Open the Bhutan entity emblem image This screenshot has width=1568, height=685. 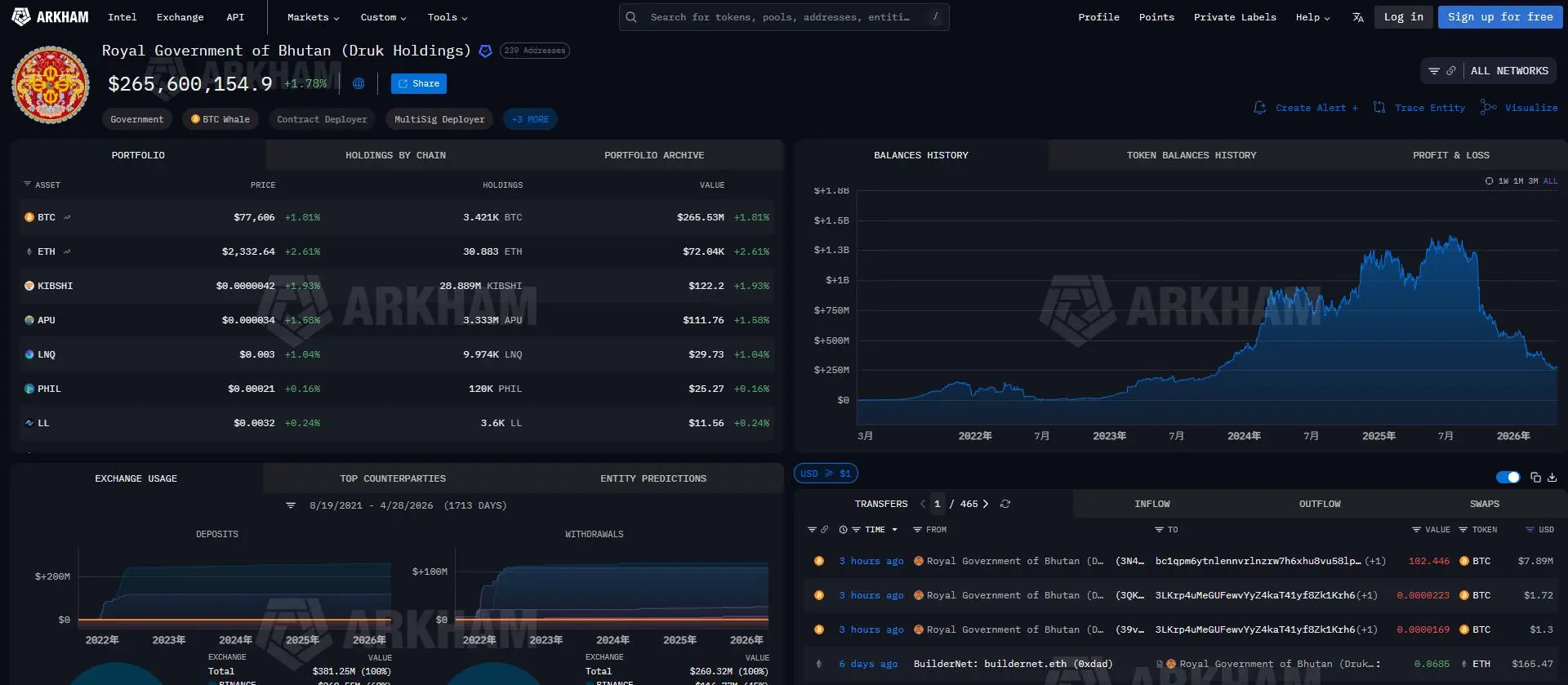pyautogui.click(x=51, y=85)
